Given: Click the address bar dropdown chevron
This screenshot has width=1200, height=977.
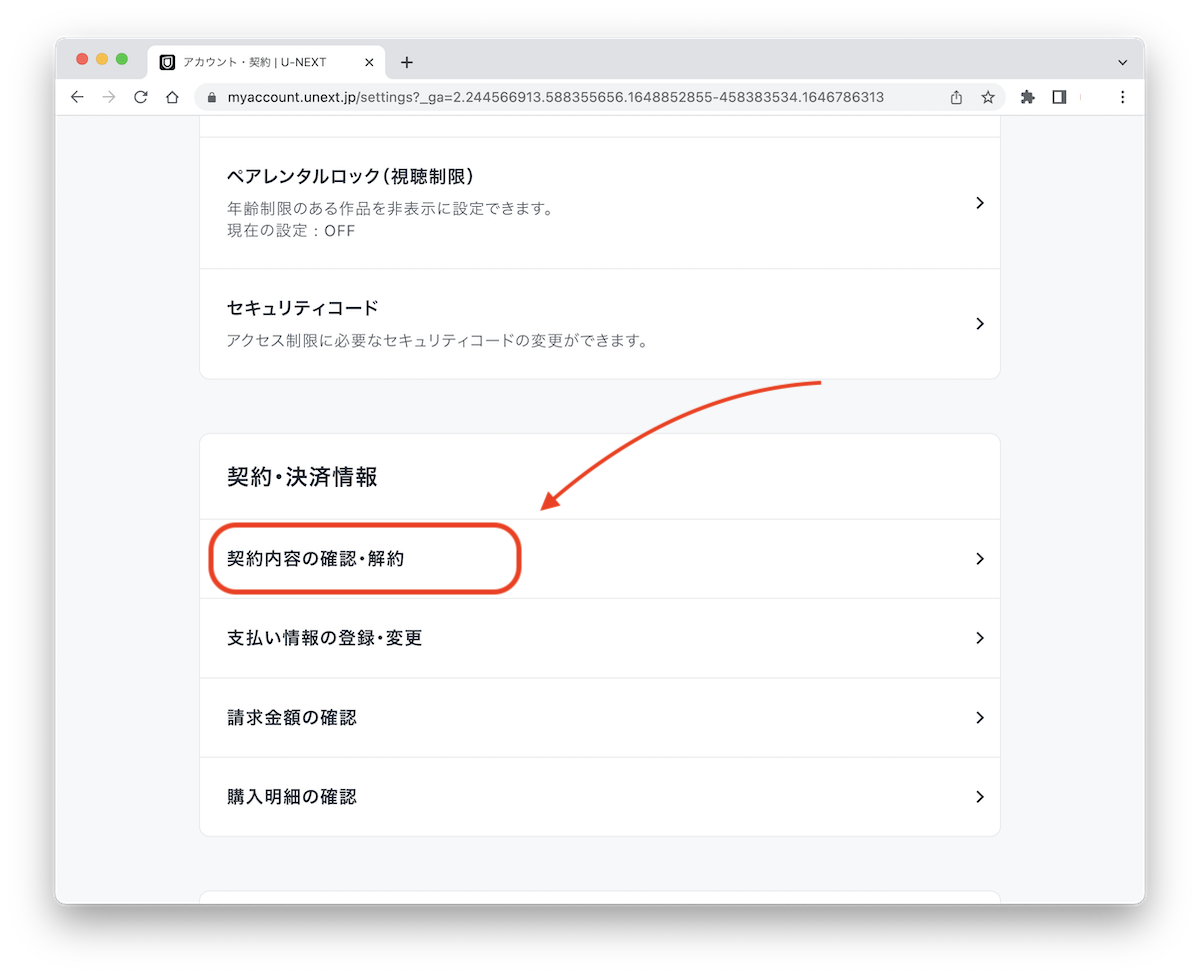Looking at the screenshot, I should click(1122, 62).
